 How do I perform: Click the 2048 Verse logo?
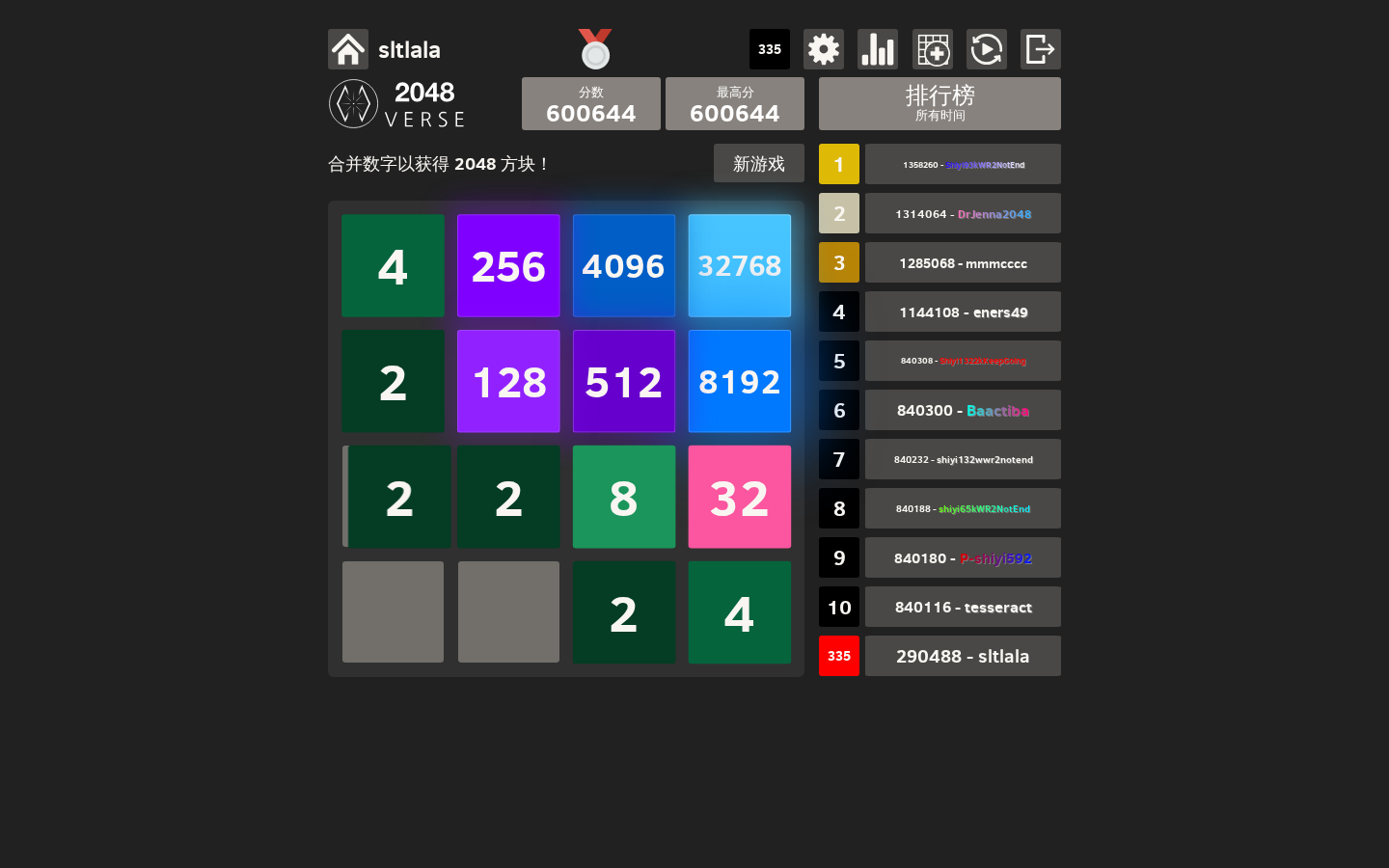tap(397, 104)
